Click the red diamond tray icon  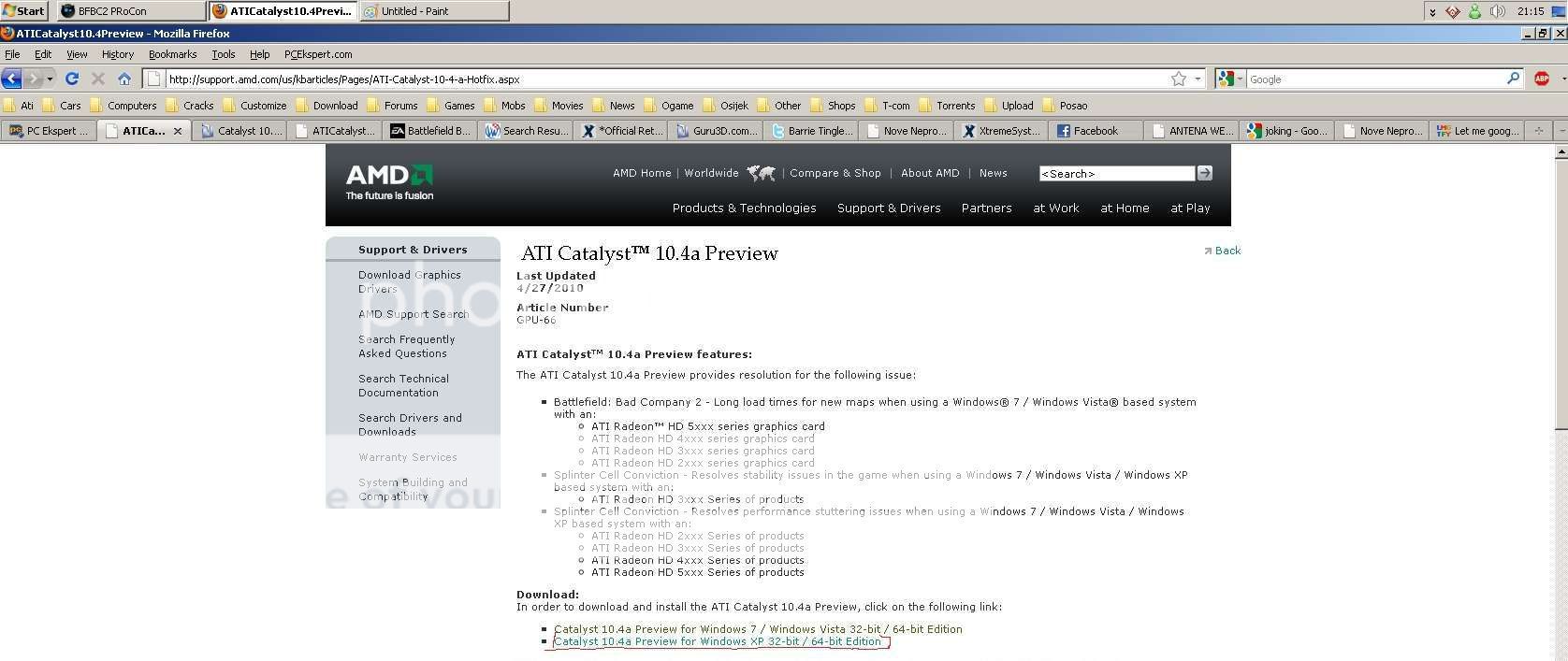[1453, 11]
